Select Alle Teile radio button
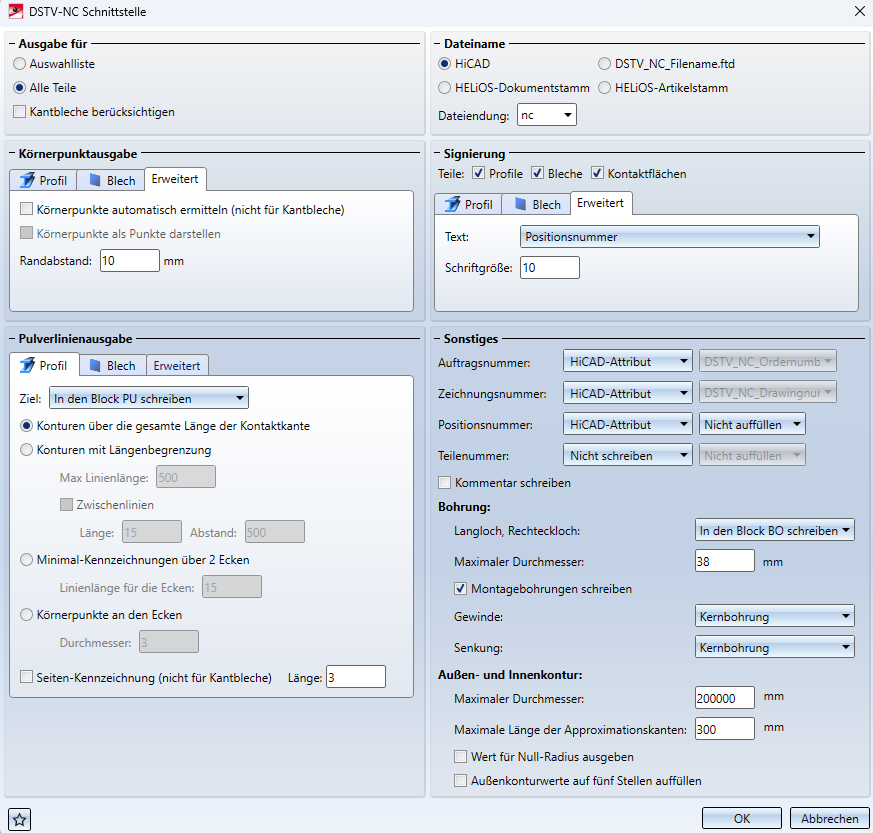Image resolution: width=873 pixels, height=833 pixels. [19, 88]
